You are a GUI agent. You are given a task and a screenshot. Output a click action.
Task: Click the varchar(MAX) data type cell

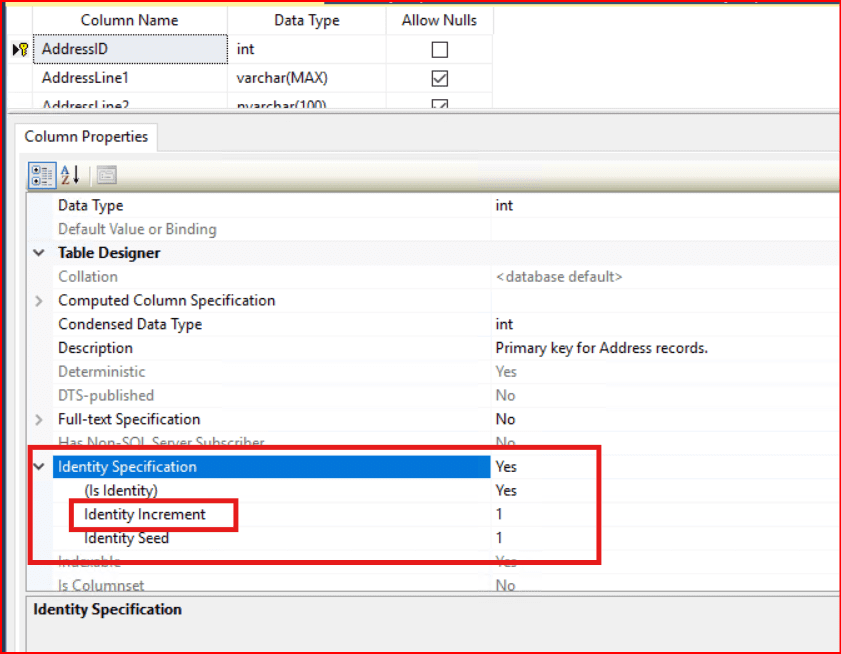(306, 78)
